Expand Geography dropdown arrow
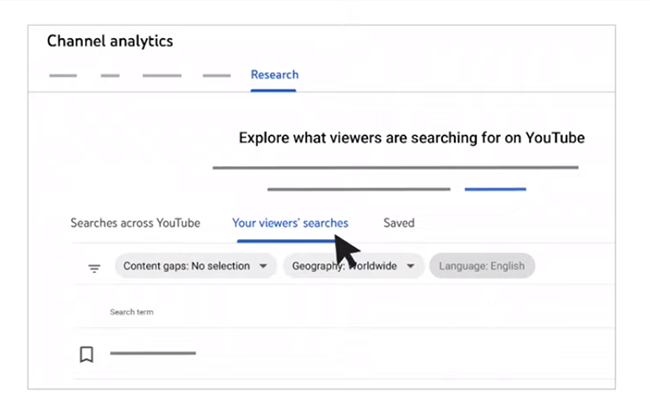The width and height of the screenshot is (650, 407). coord(410,266)
